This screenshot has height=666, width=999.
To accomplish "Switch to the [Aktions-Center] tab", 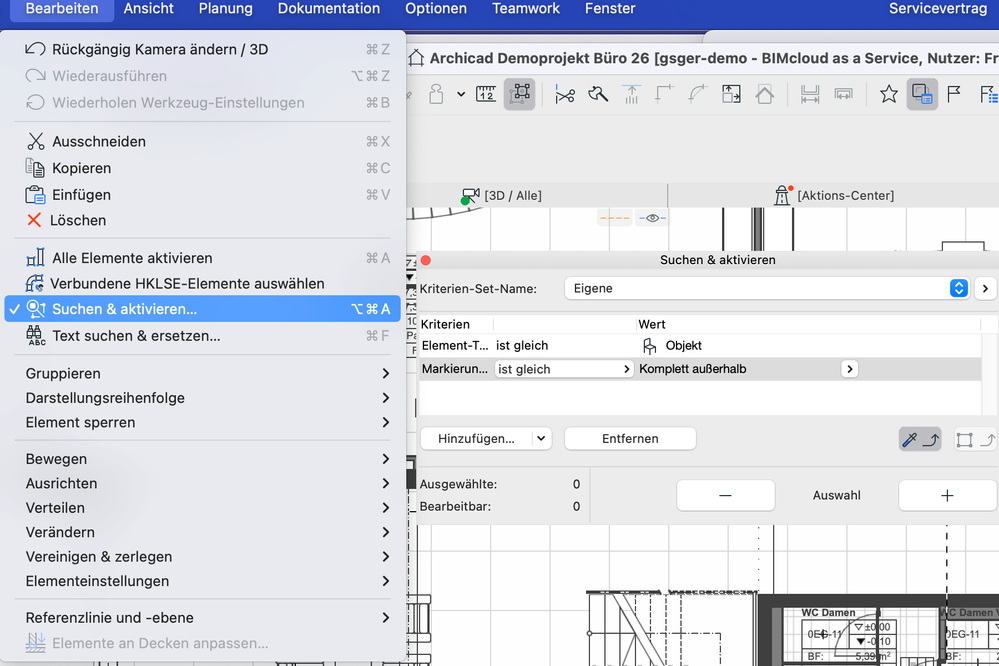I will 834,195.
